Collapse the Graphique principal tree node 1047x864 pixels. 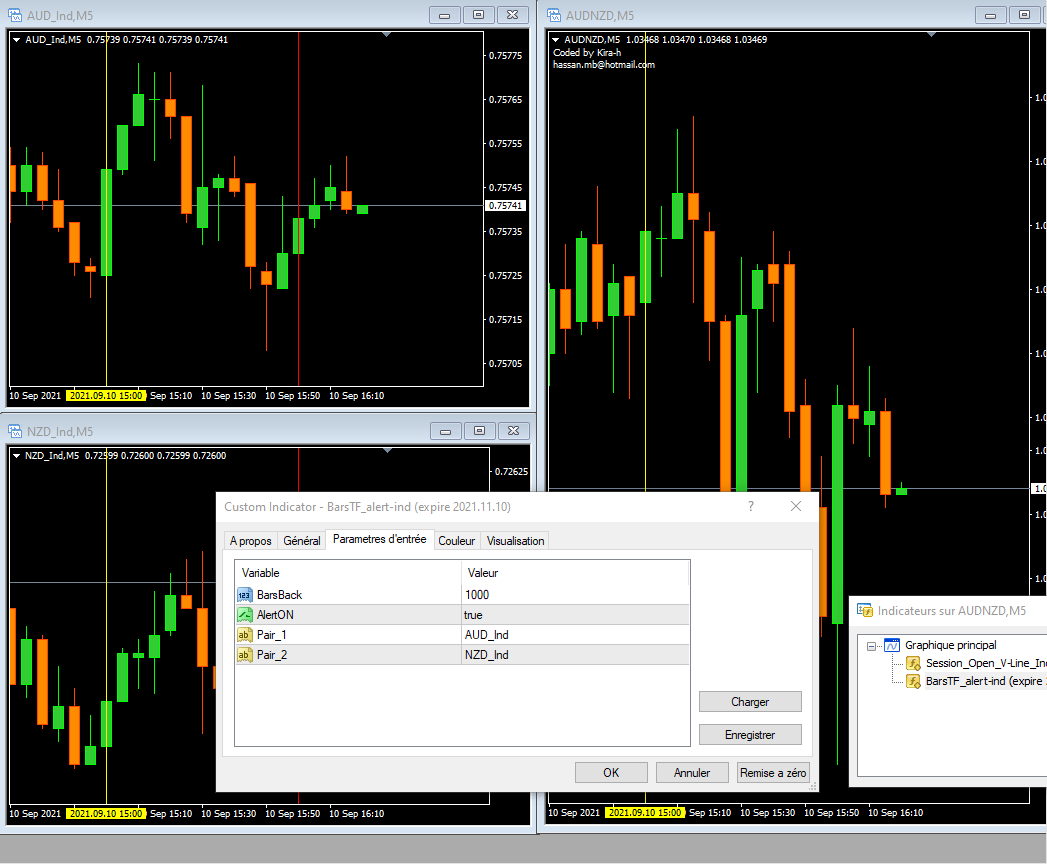point(871,645)
